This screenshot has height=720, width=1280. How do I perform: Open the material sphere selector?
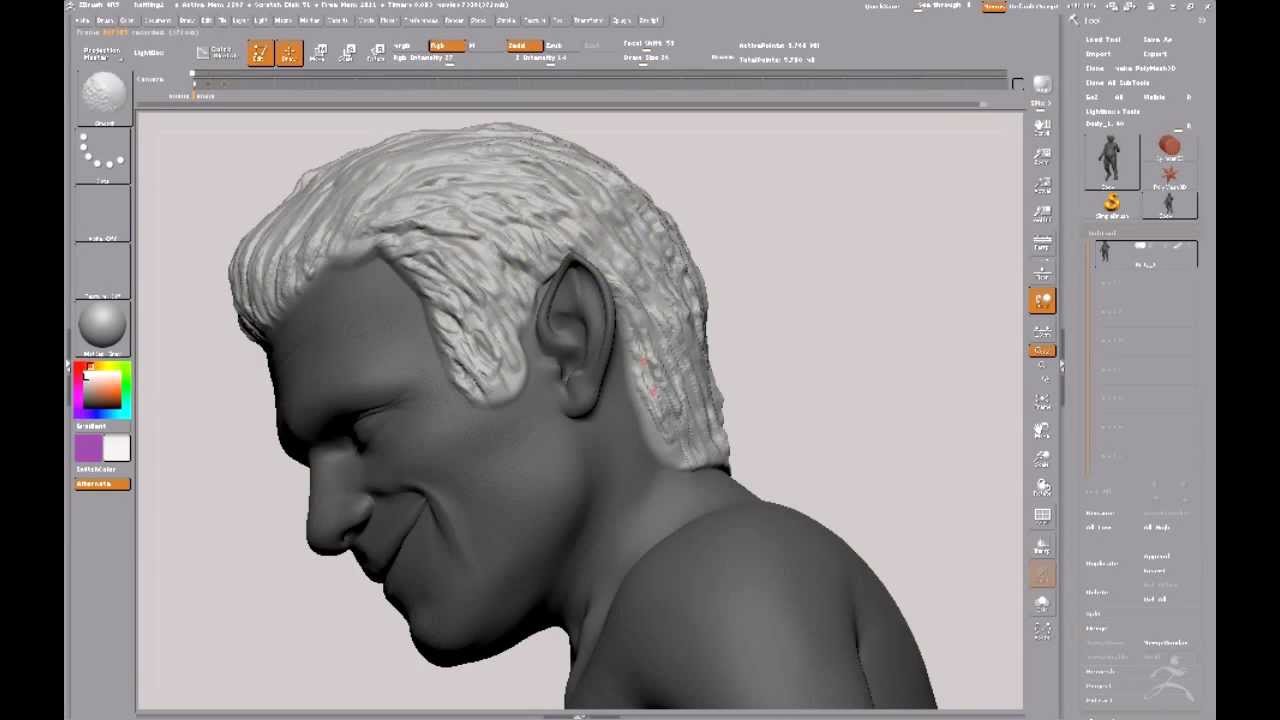[103, 329]
